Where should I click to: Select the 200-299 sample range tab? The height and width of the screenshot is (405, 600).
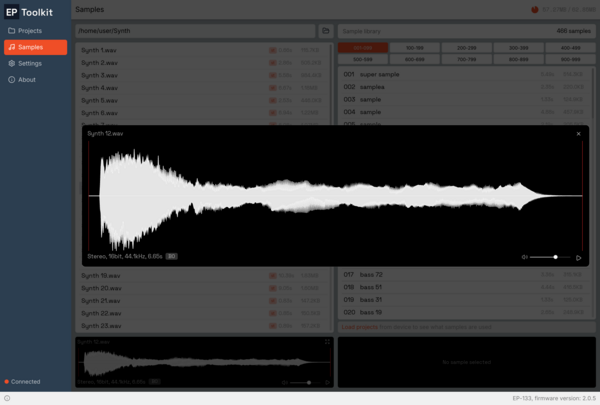coord(466,48)
